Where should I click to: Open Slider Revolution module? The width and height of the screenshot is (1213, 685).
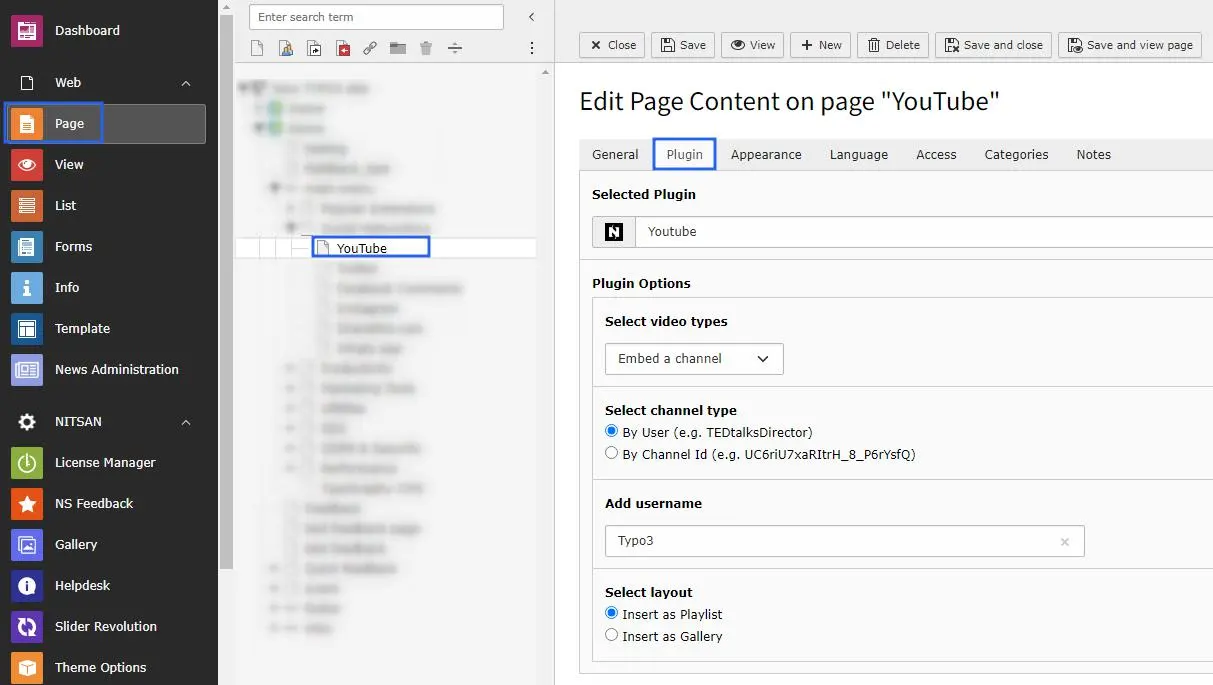coord(108,627)
